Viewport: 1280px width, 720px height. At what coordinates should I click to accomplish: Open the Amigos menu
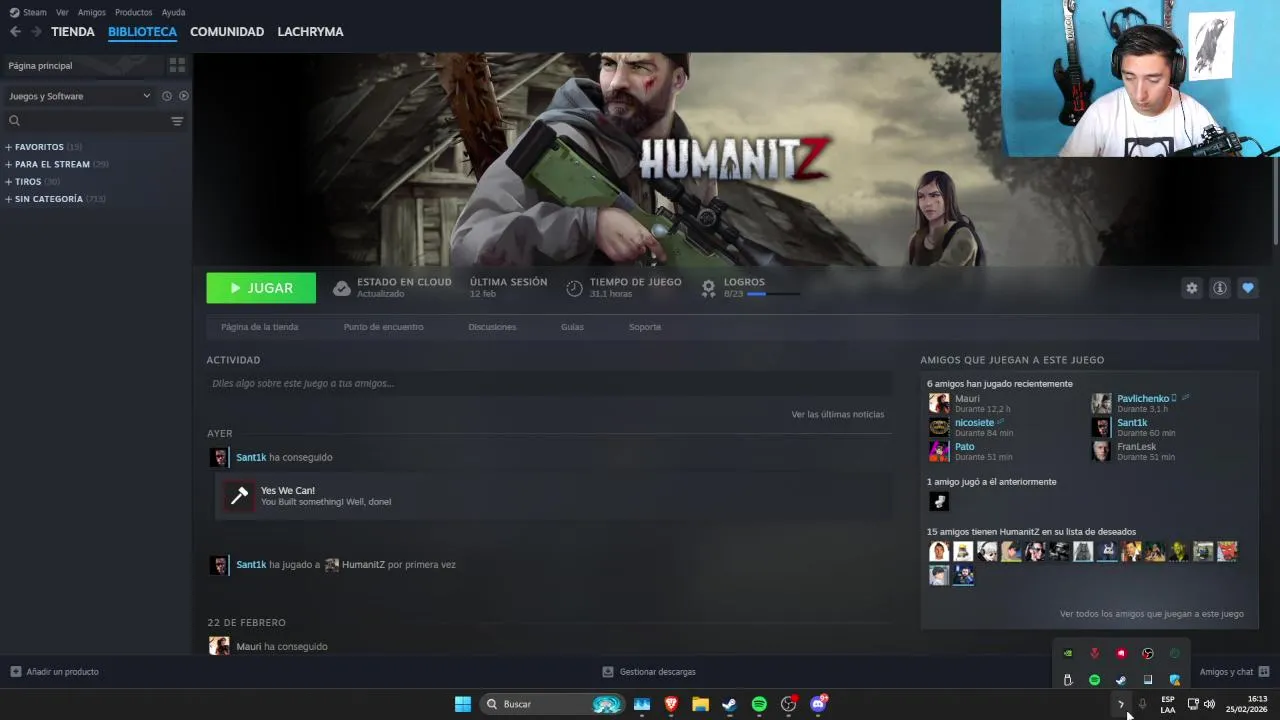click(x=91, y=12)
